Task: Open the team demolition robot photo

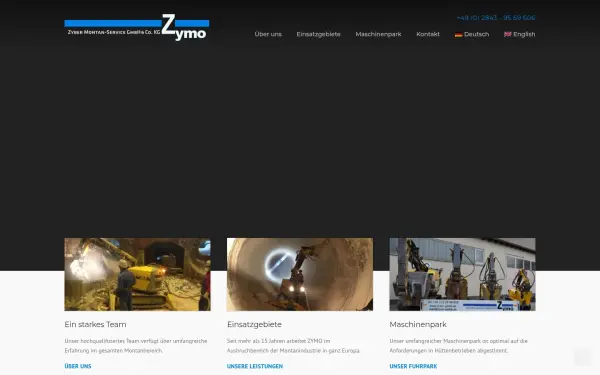Action: point(137,274)
